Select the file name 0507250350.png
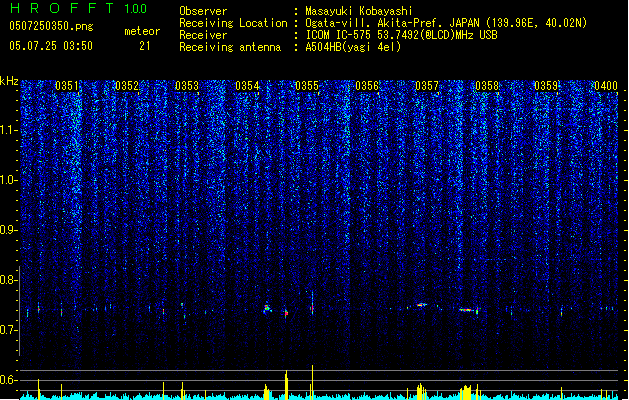 (51, 26)
